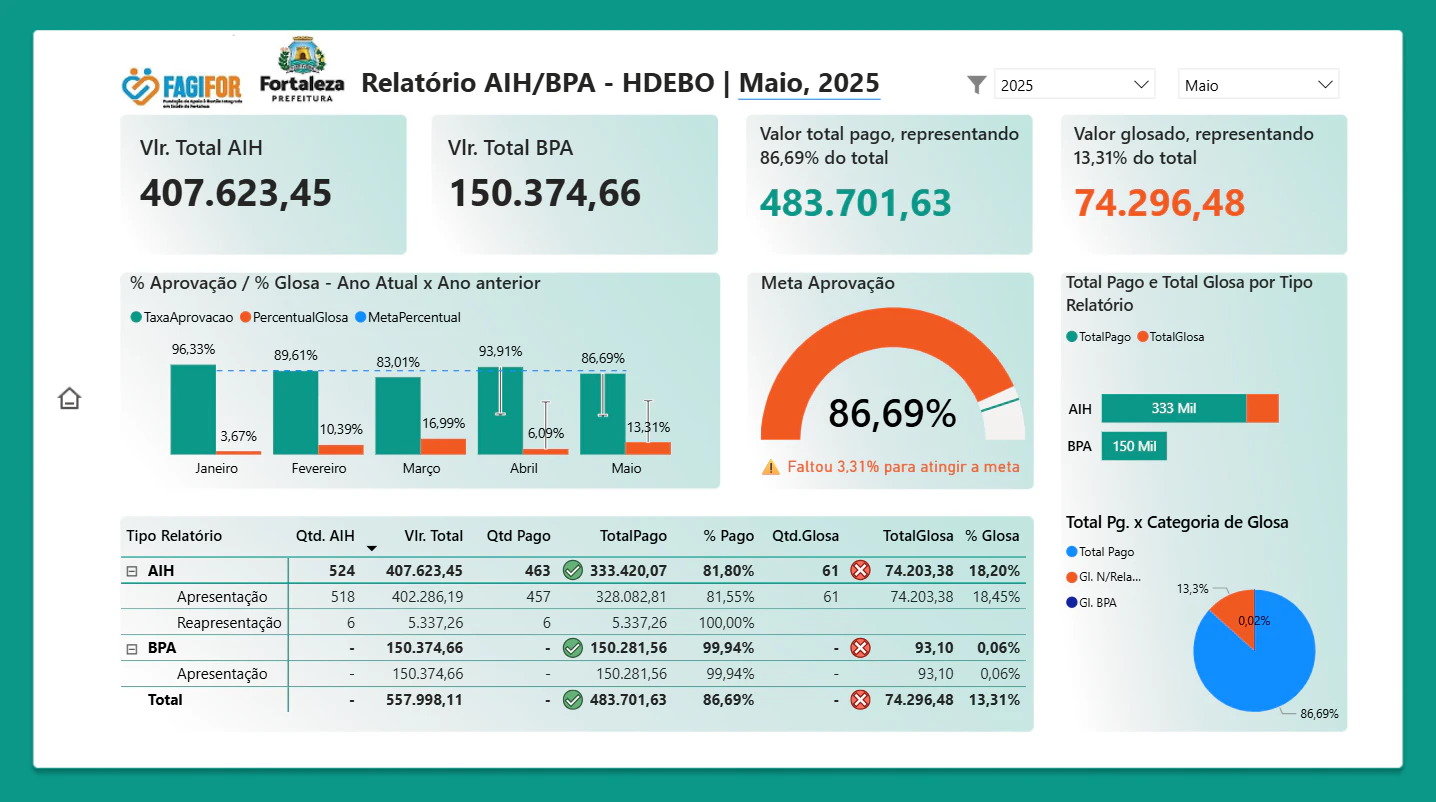Sort table by TotalPago column header
The width and height of the screenshot is (1436, 802).
[633, 536]
